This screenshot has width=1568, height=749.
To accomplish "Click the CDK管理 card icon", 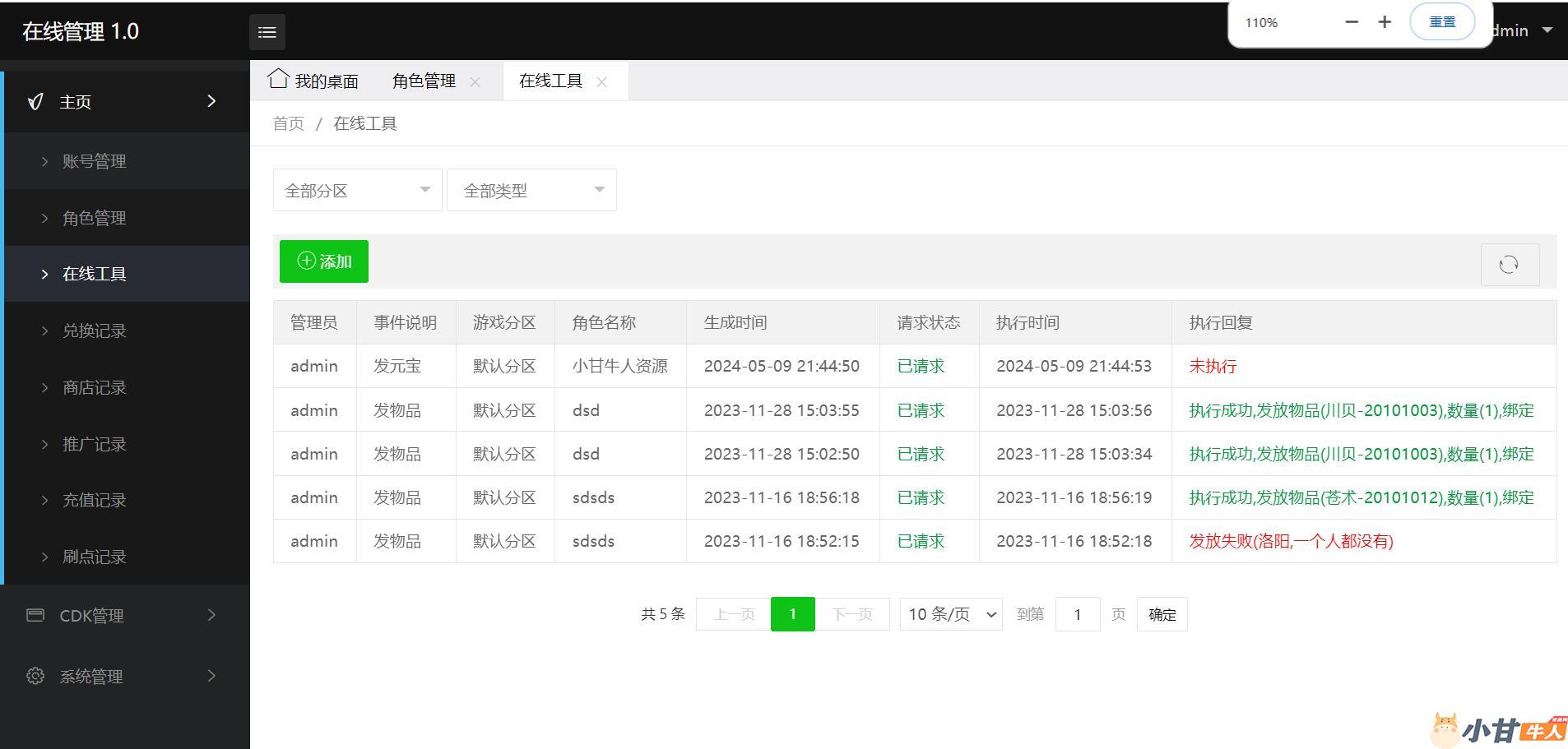I will pos(35,615).
